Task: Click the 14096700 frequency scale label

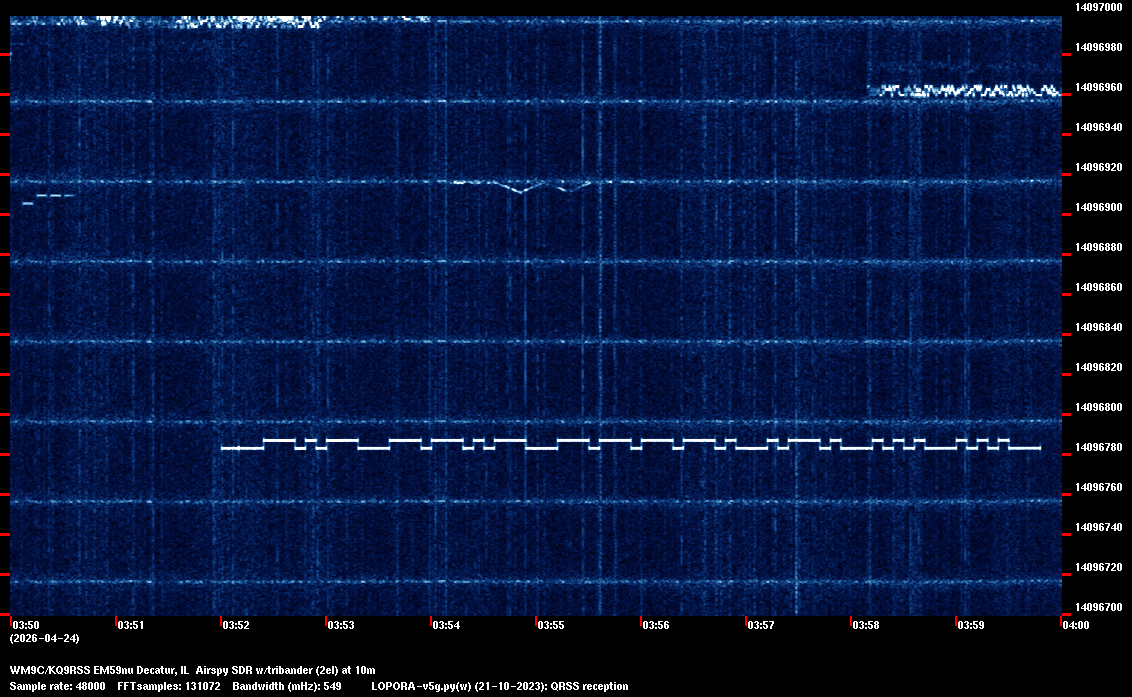Action: 1098,607
